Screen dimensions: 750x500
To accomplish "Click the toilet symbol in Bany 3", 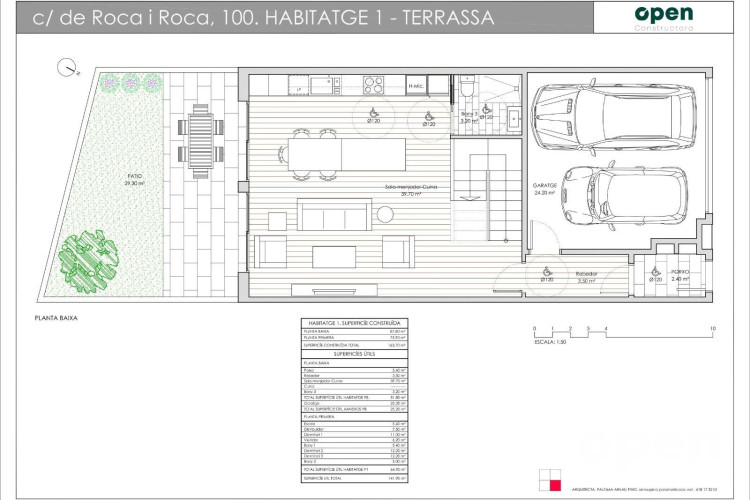I will [468, 91].
